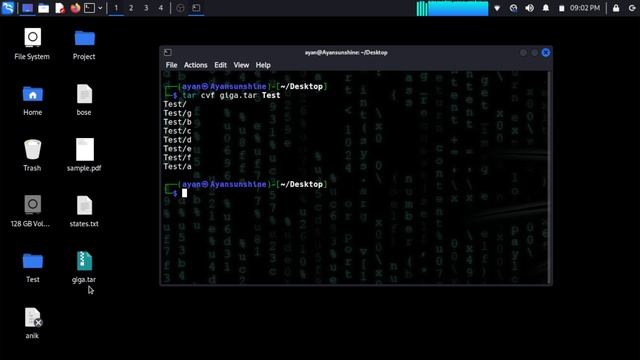This screenshot has width=640, height=360.
Task: Close the terminal window
Action: click(546, 52)
